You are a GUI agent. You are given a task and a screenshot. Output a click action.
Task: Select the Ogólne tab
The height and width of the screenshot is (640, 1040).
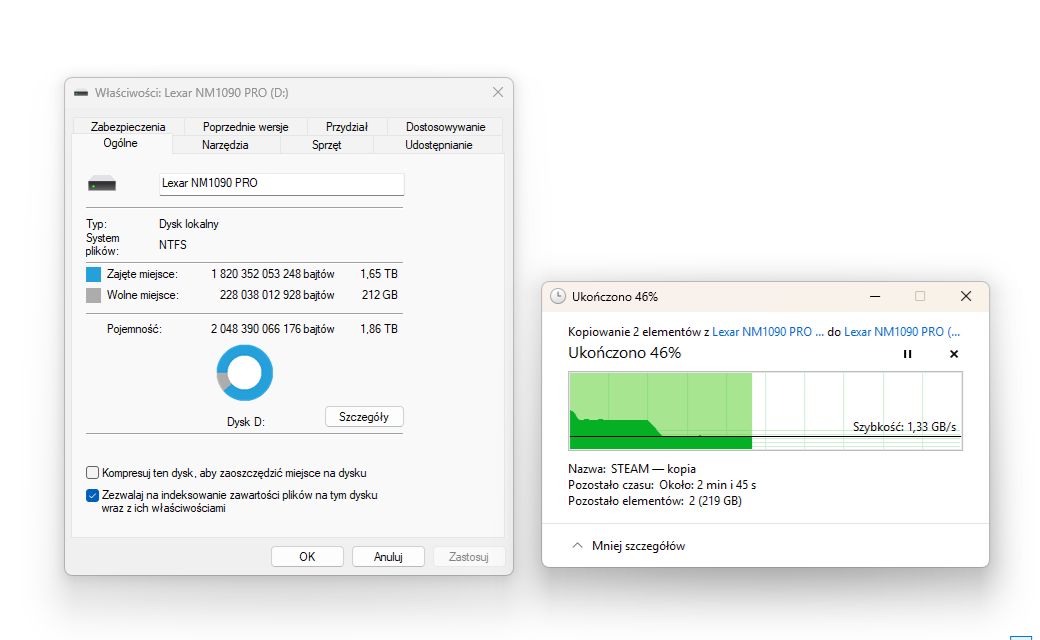point(121,143)
